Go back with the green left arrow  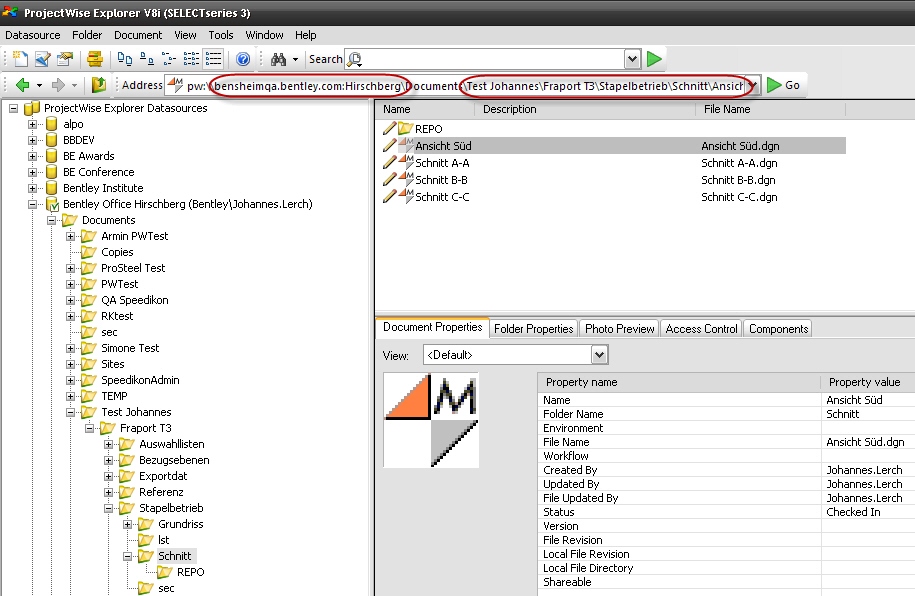coord(22,85)
